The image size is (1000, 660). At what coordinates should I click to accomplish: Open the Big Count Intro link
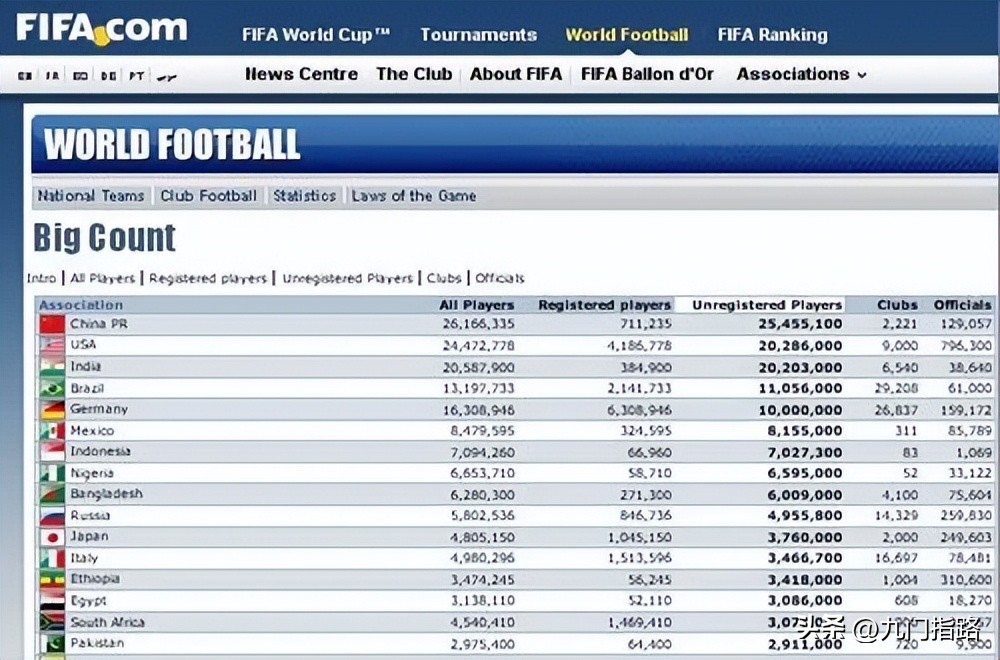point(41,279)
